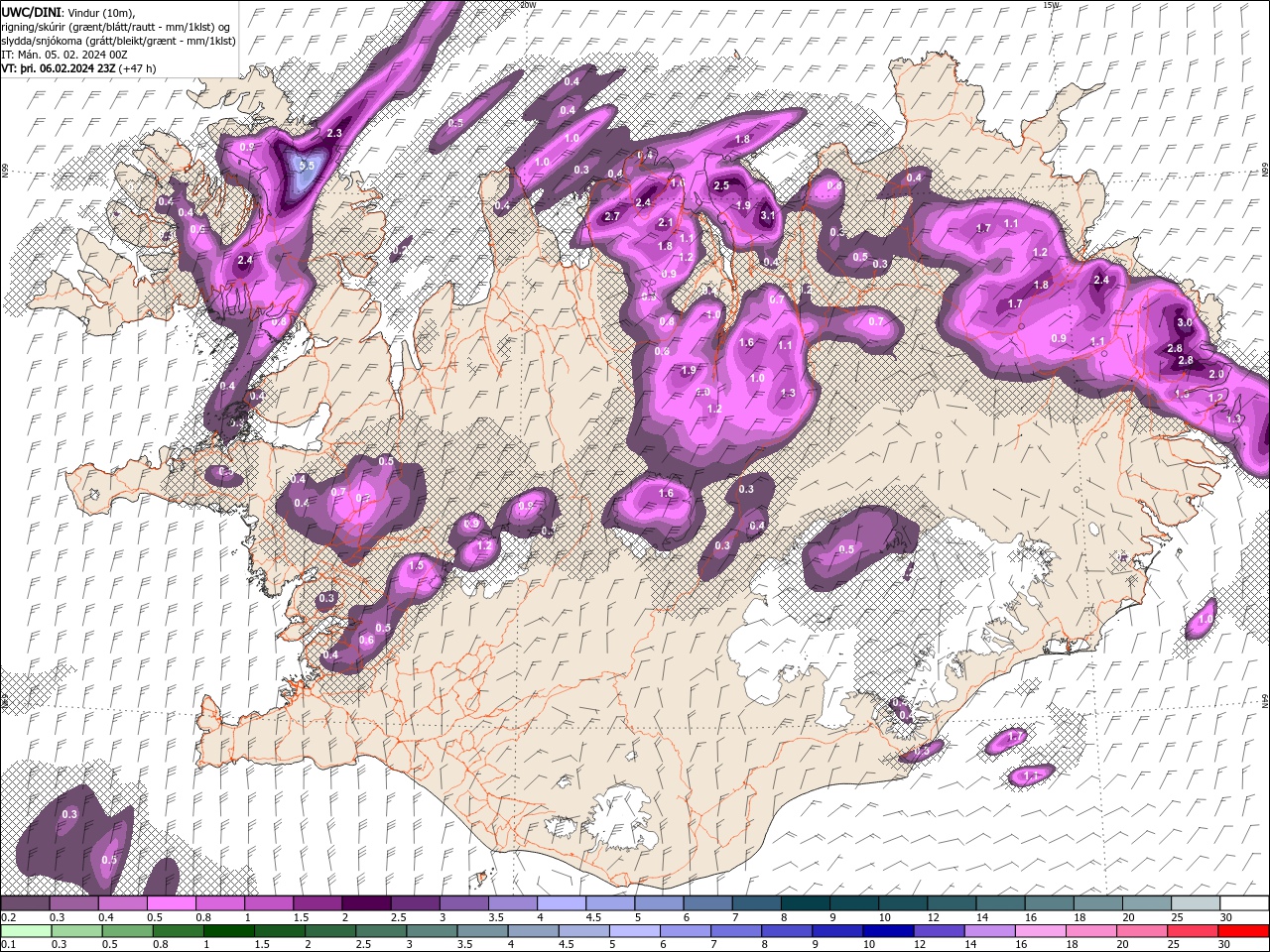Pick the bright pink 0.5 swatch in upper legend
Viewport: 1270px width, 952px height.
171,903
